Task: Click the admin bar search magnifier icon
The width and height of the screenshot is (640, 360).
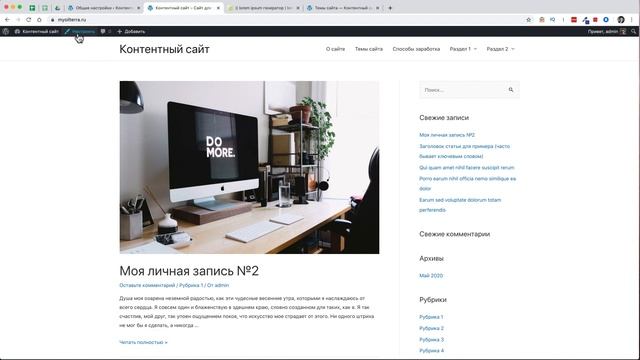Action: point(633,31)
